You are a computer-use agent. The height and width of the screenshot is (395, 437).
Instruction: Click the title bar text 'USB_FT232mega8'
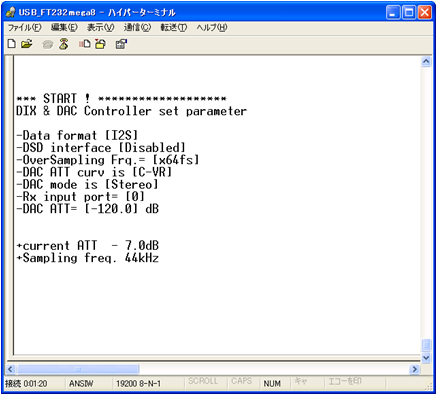pyautogui.click(x=57, y=12)
